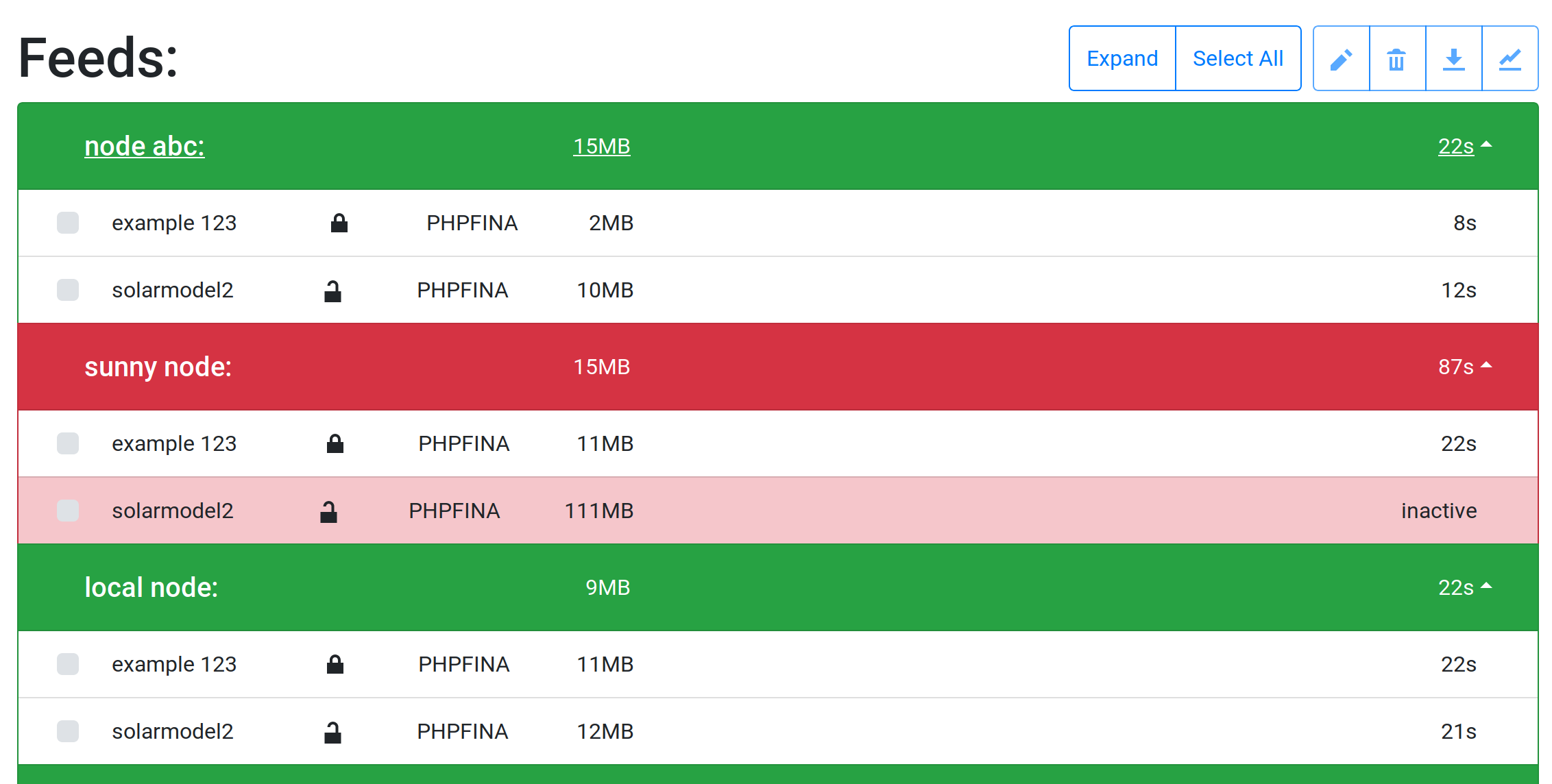Click the Expand button
The height and width of the screenshot is (784, 1552).
(1121, 58)
